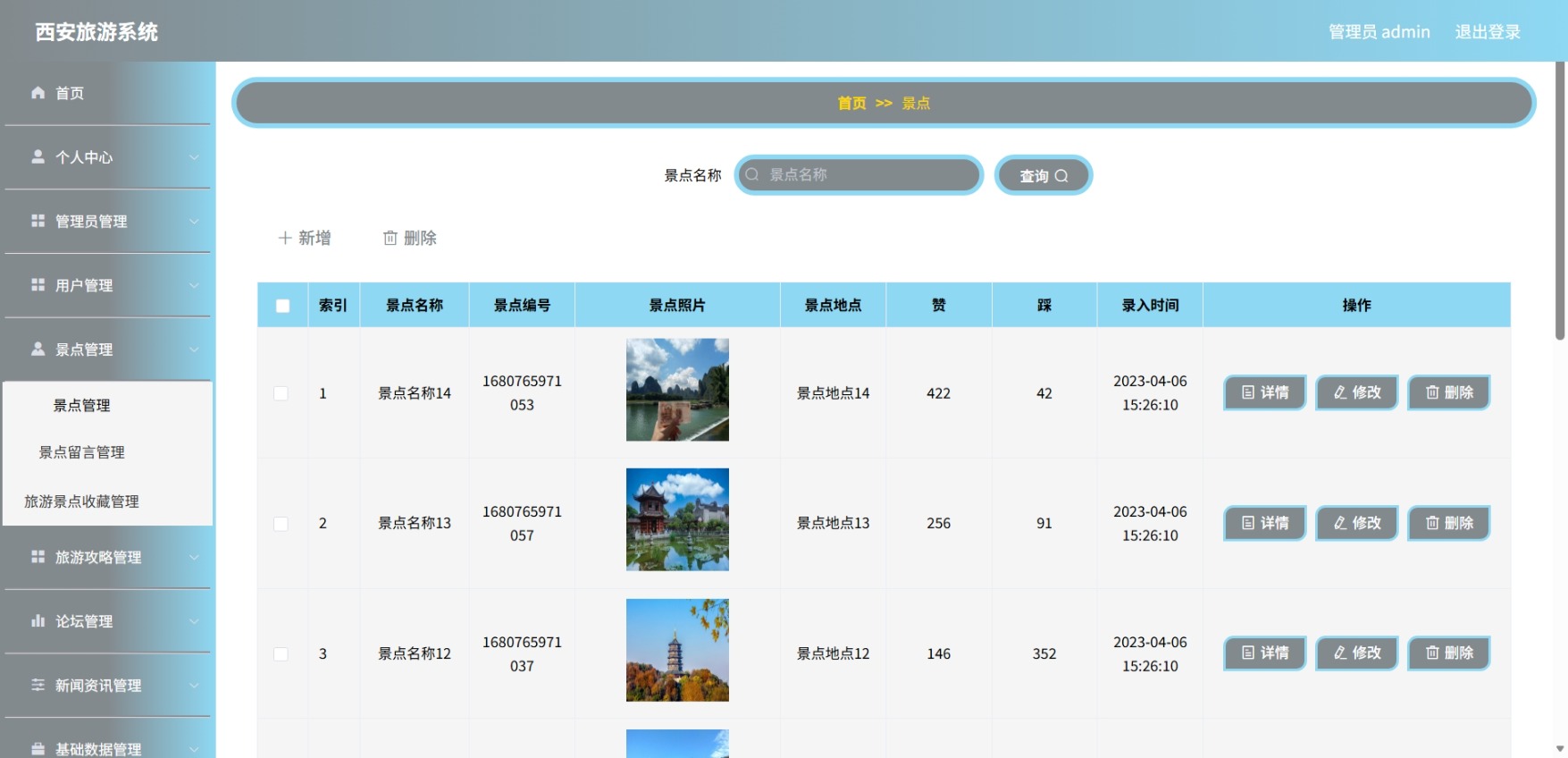Click the scroll-down arrow at scrollbar bottom
This screenshot has width=1568, height=758.
click(1560, 749)
